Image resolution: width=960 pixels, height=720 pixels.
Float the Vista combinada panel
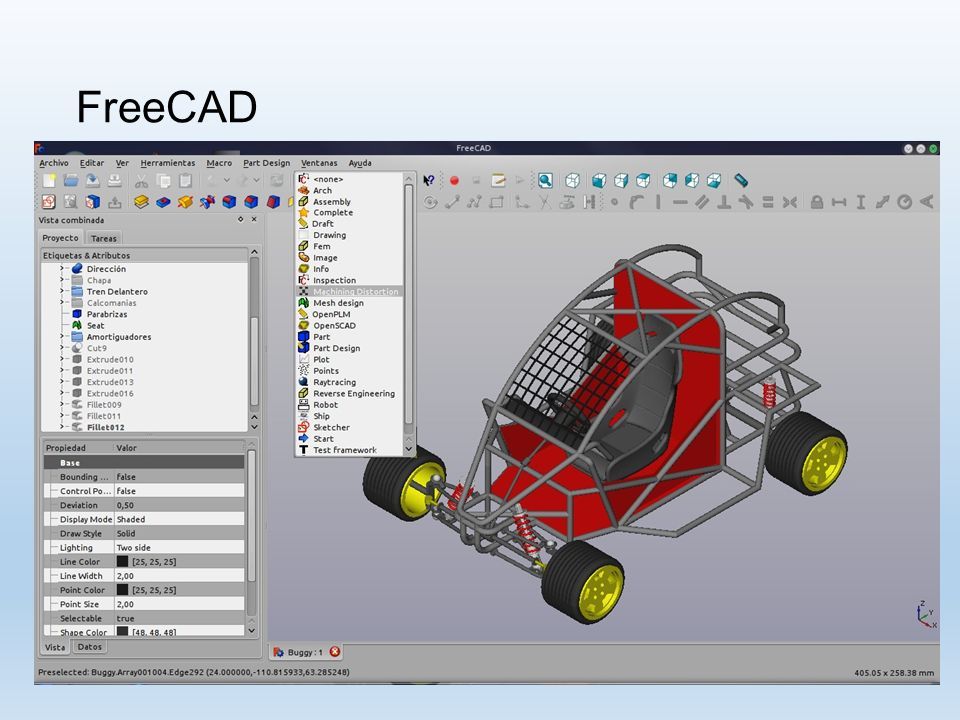point(241,219)
